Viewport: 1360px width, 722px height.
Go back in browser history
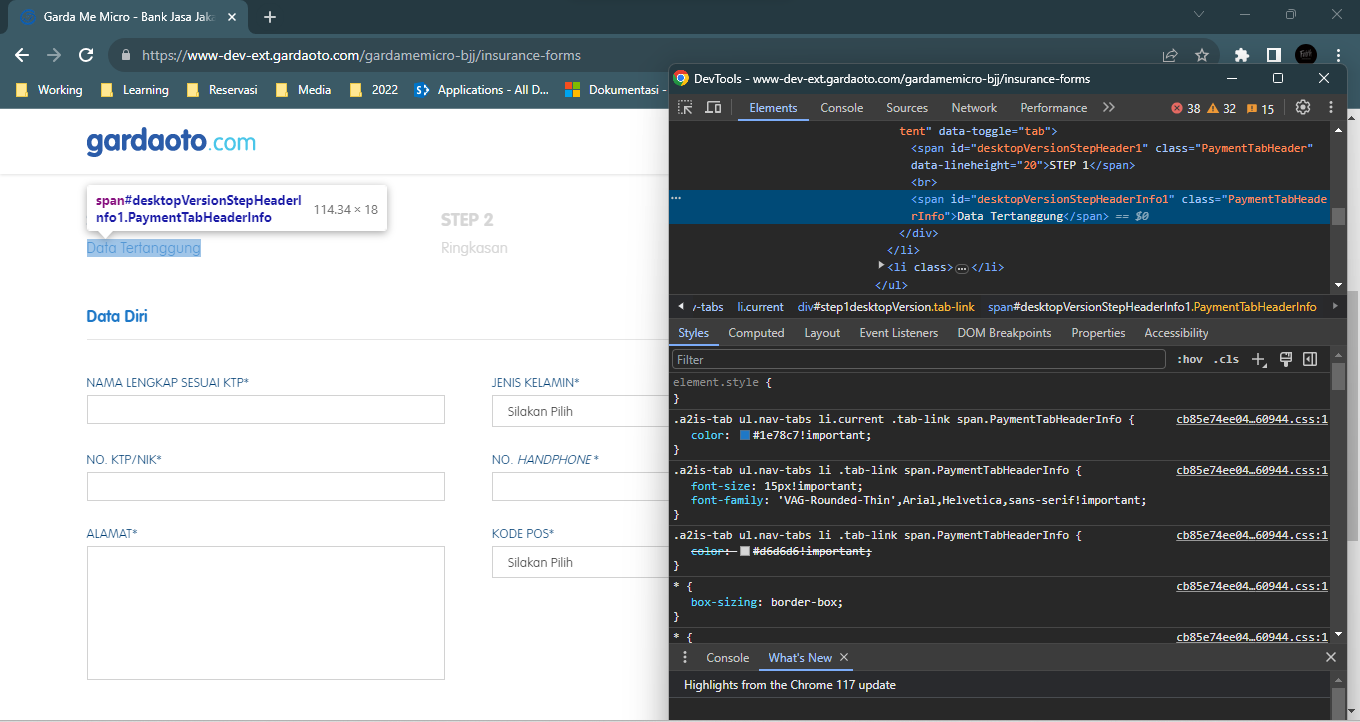point(22,56)
